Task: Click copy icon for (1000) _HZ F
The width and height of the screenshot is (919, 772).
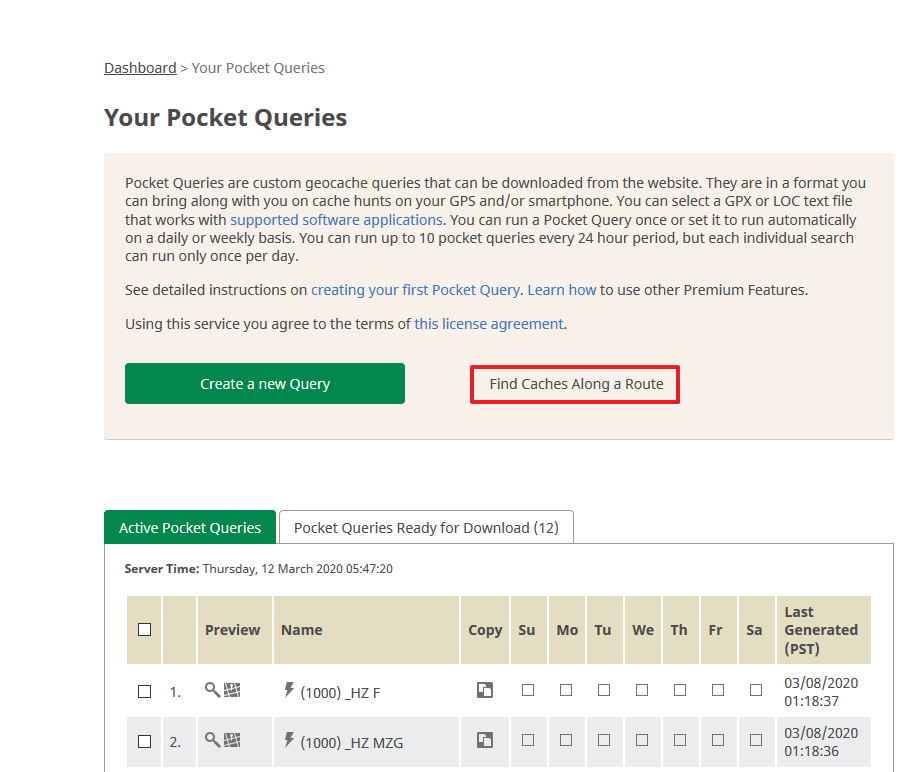Action: pos(485,690)
